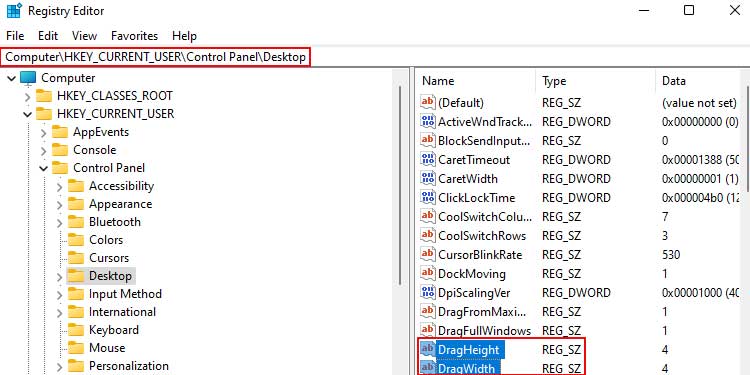Select the CoolSwitchRows value name
This screenshot has height=375, width=750.
[482, 236]
